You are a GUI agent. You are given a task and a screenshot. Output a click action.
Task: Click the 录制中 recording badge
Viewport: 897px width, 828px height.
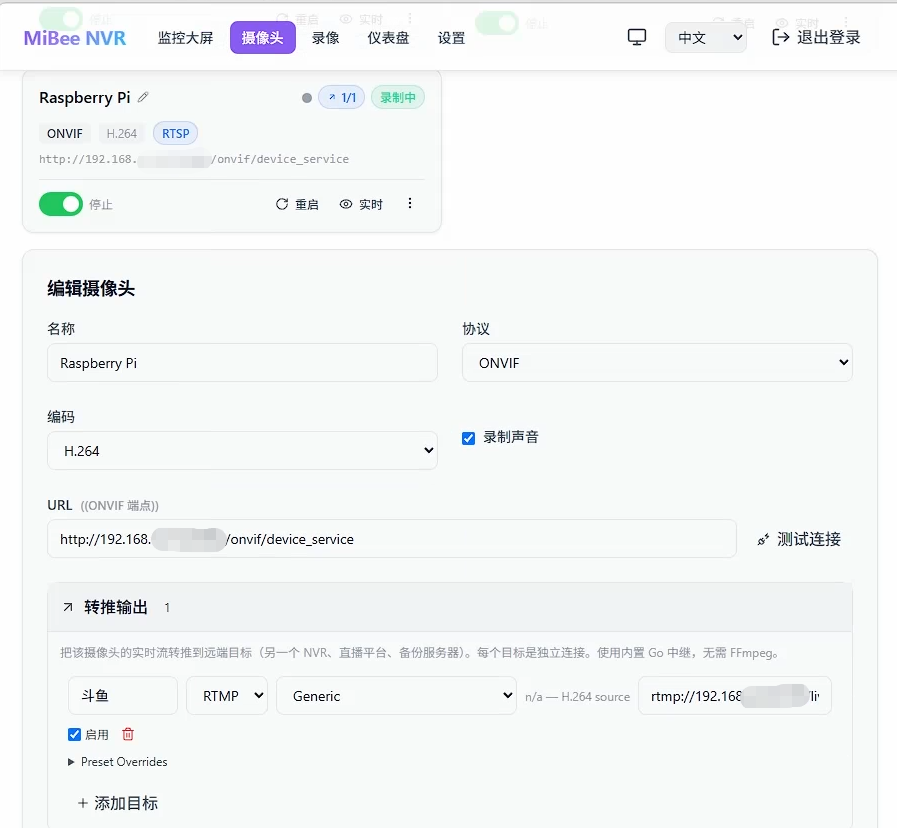point(398,98)
